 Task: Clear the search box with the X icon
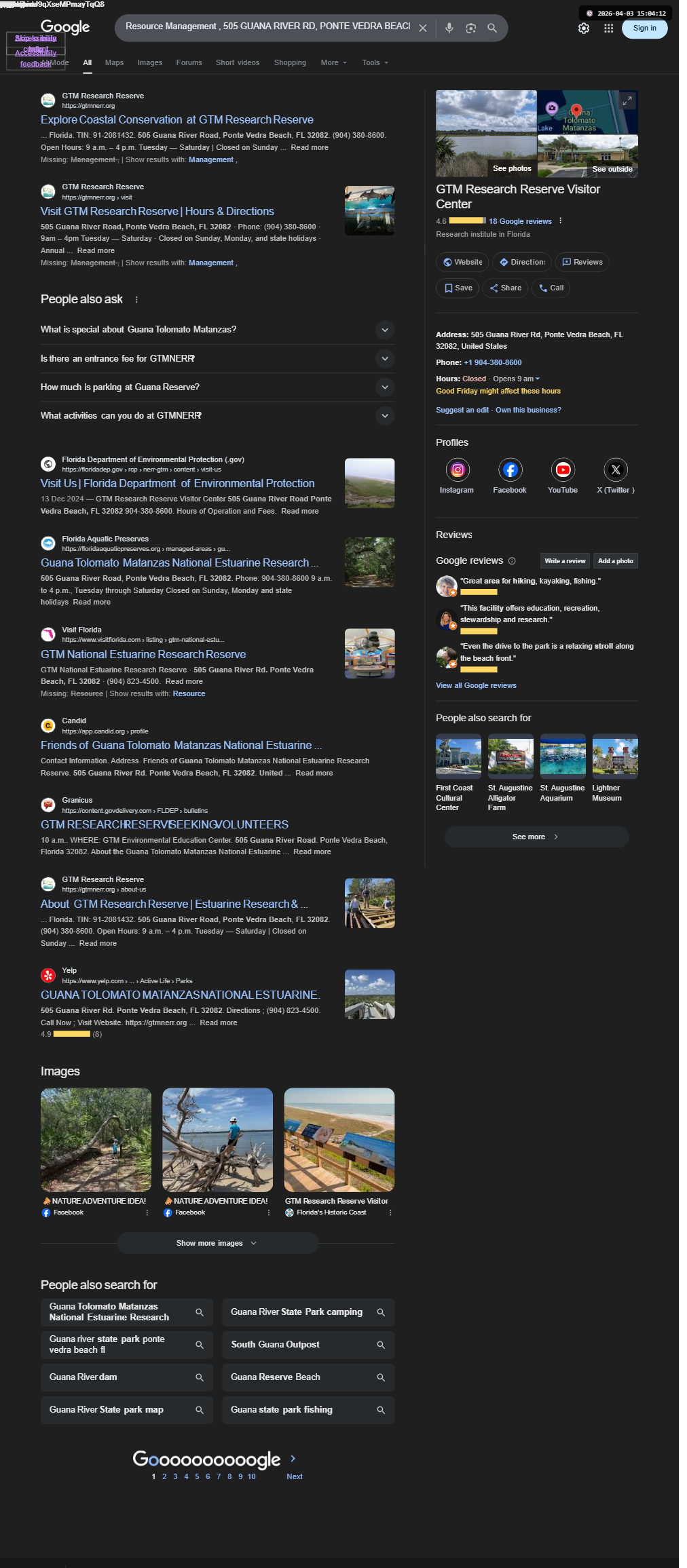coord(422,28)
